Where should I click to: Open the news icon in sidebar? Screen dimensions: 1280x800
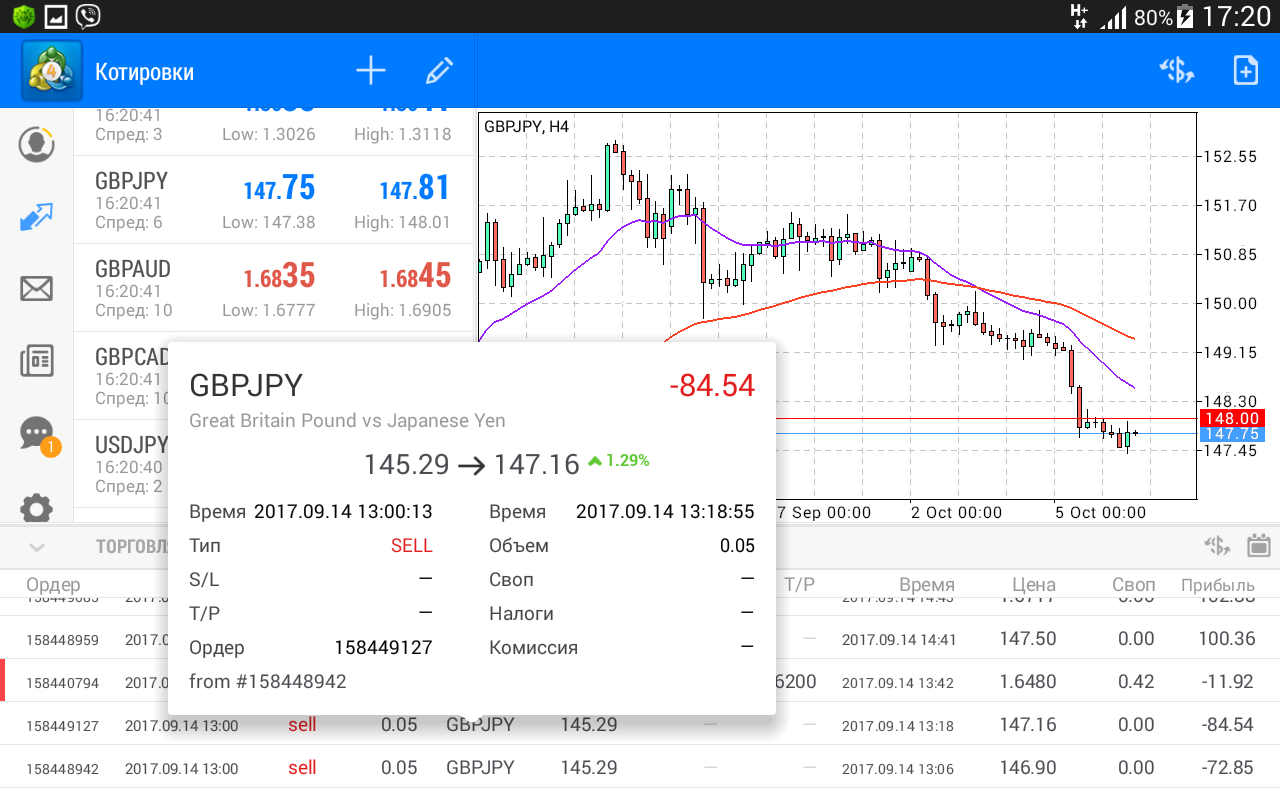37,361
